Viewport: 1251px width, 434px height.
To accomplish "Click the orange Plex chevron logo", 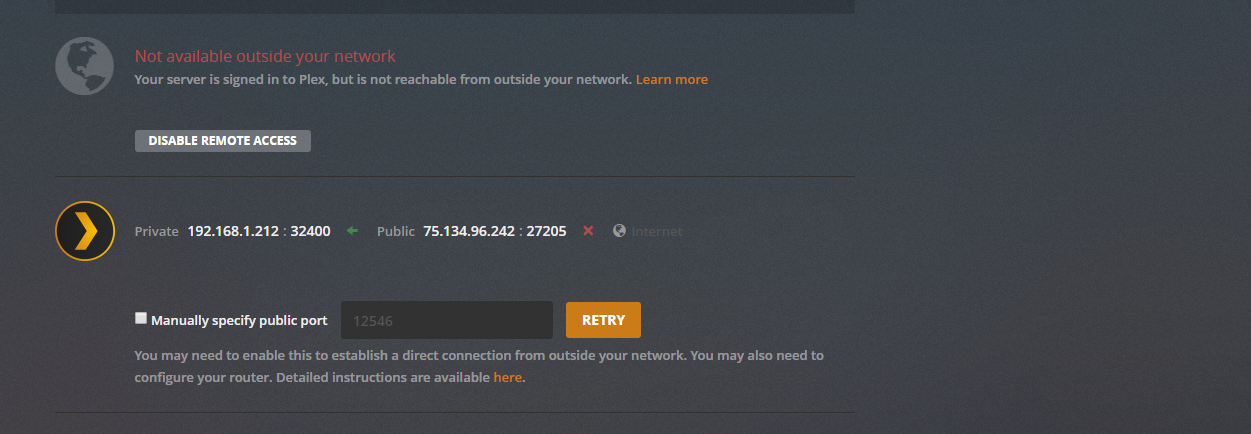I will click(85, 231).
